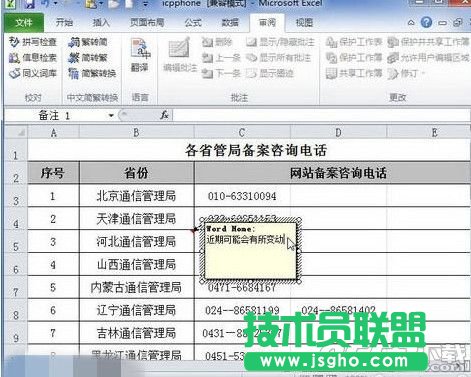Click the 网站备案咨询电话 header cell
The height and width of the screenshot is (377, 471).
pyautogui.click(x=338, y=173)
